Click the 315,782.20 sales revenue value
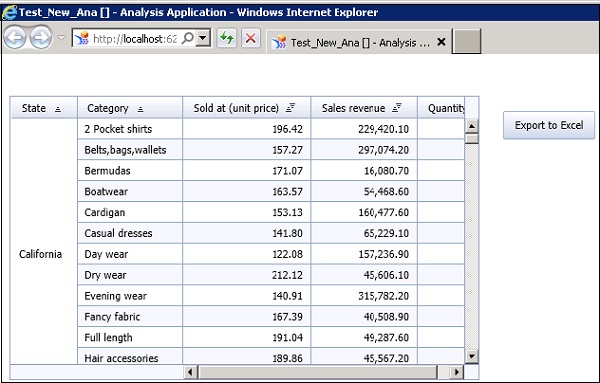This screenshot has width=600, height=383. [x=383, y=296]
